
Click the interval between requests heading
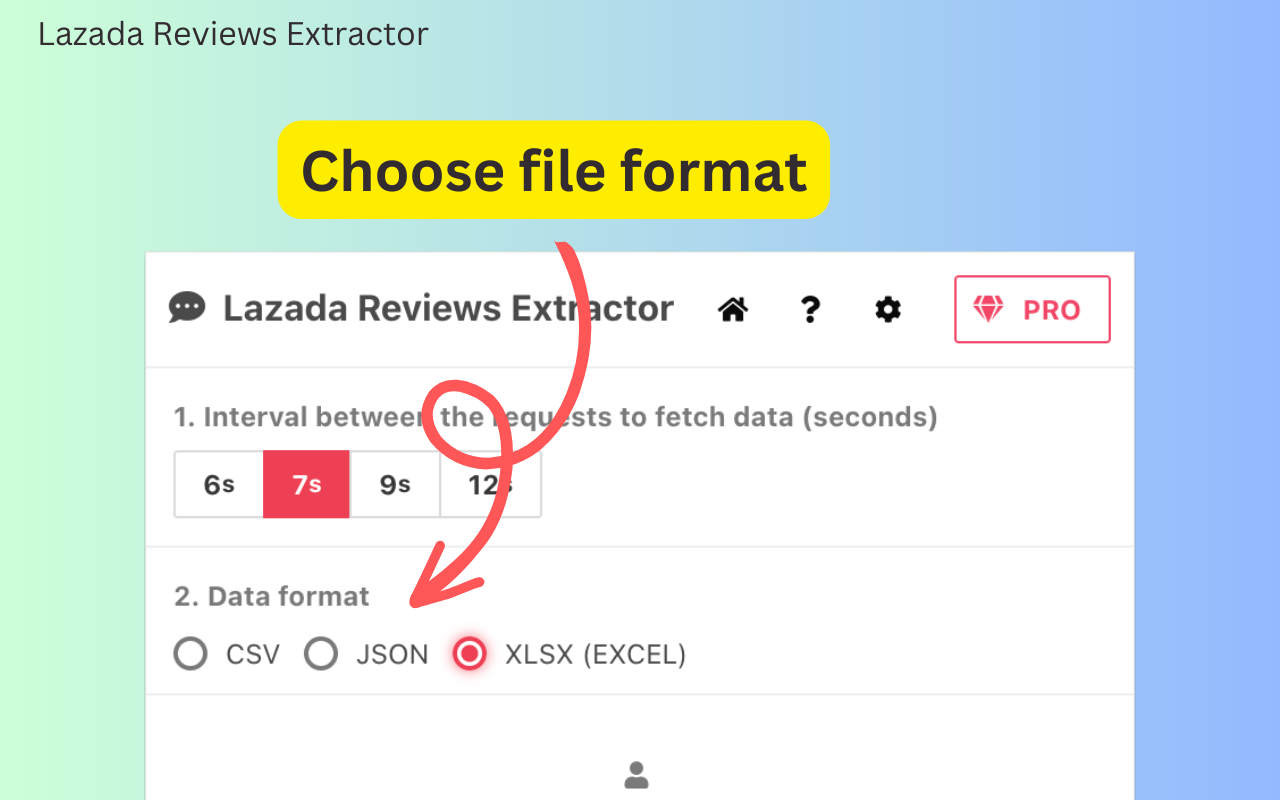click(555, 417)
